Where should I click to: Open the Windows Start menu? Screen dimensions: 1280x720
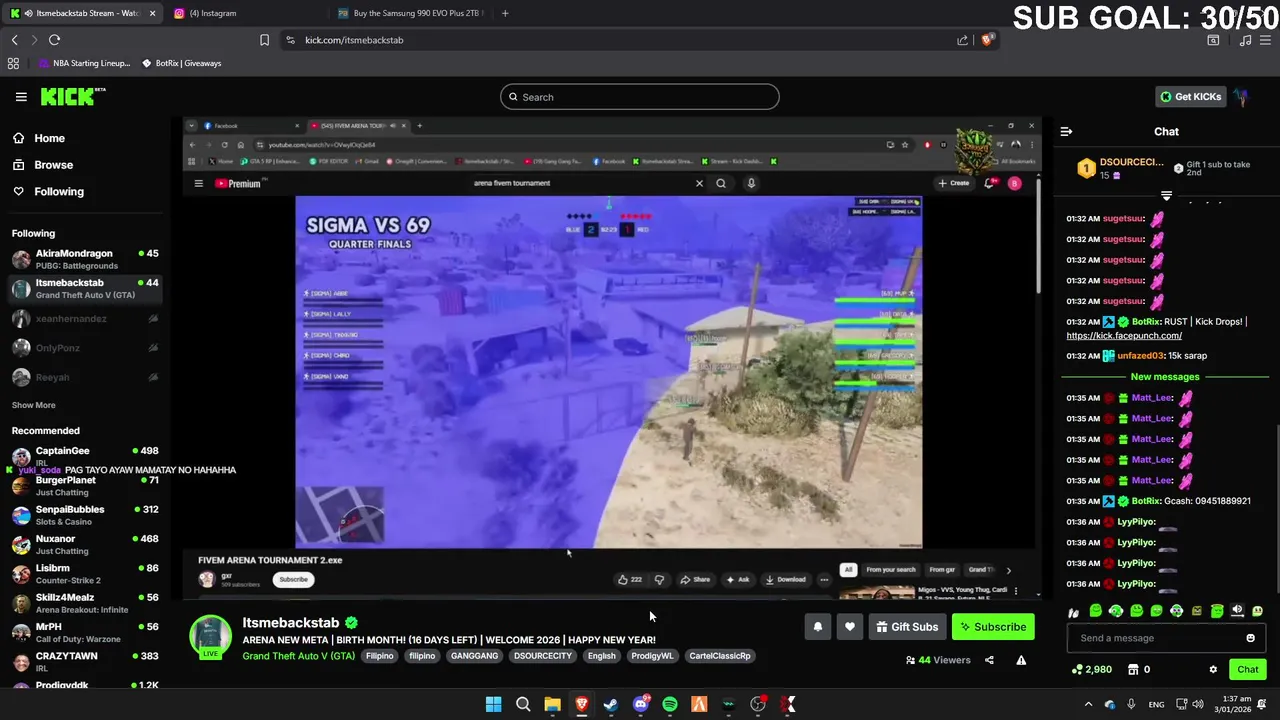pyautogui.click(x=493, y=705)
